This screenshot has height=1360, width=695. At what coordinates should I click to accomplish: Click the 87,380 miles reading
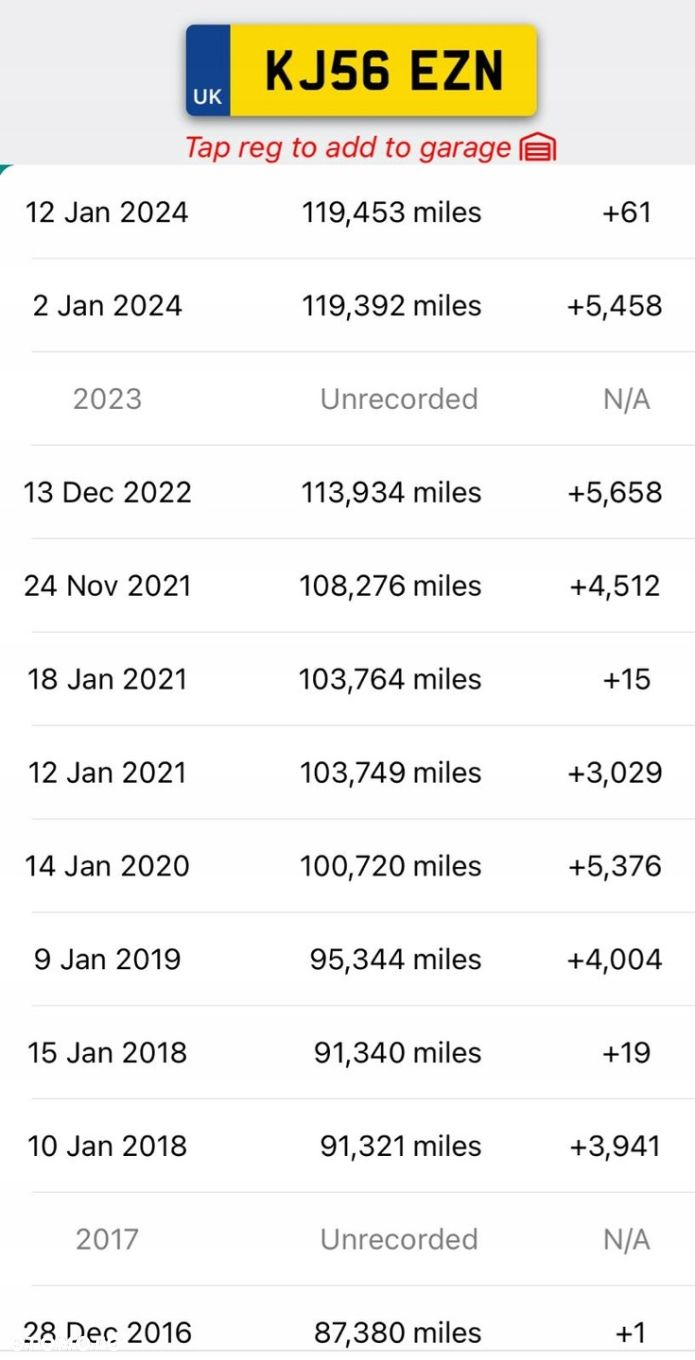(x=397, y=1332)
